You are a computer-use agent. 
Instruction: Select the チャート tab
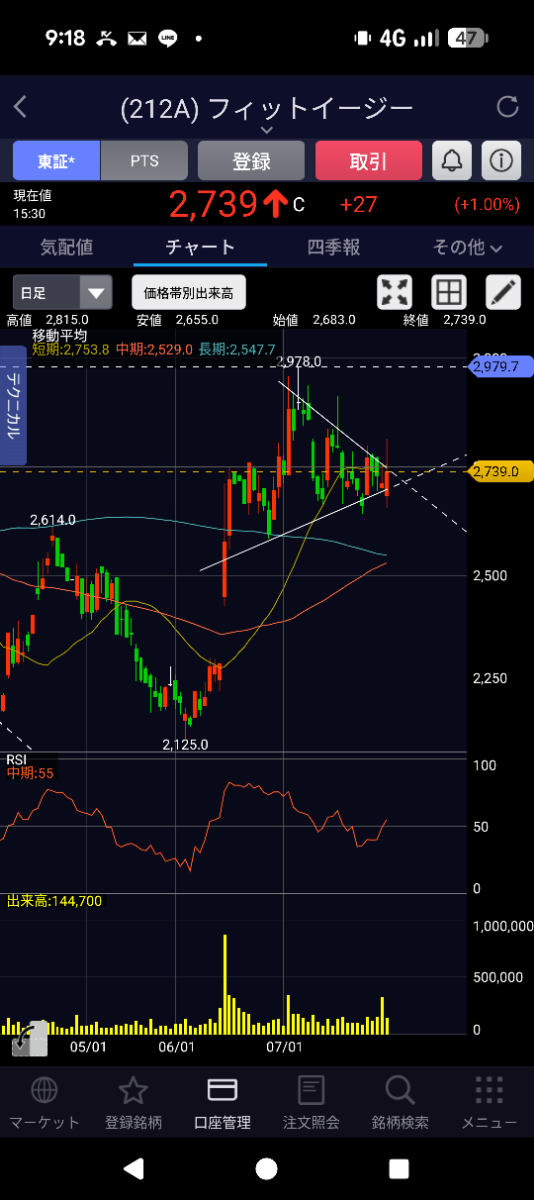tap(200, 247)
